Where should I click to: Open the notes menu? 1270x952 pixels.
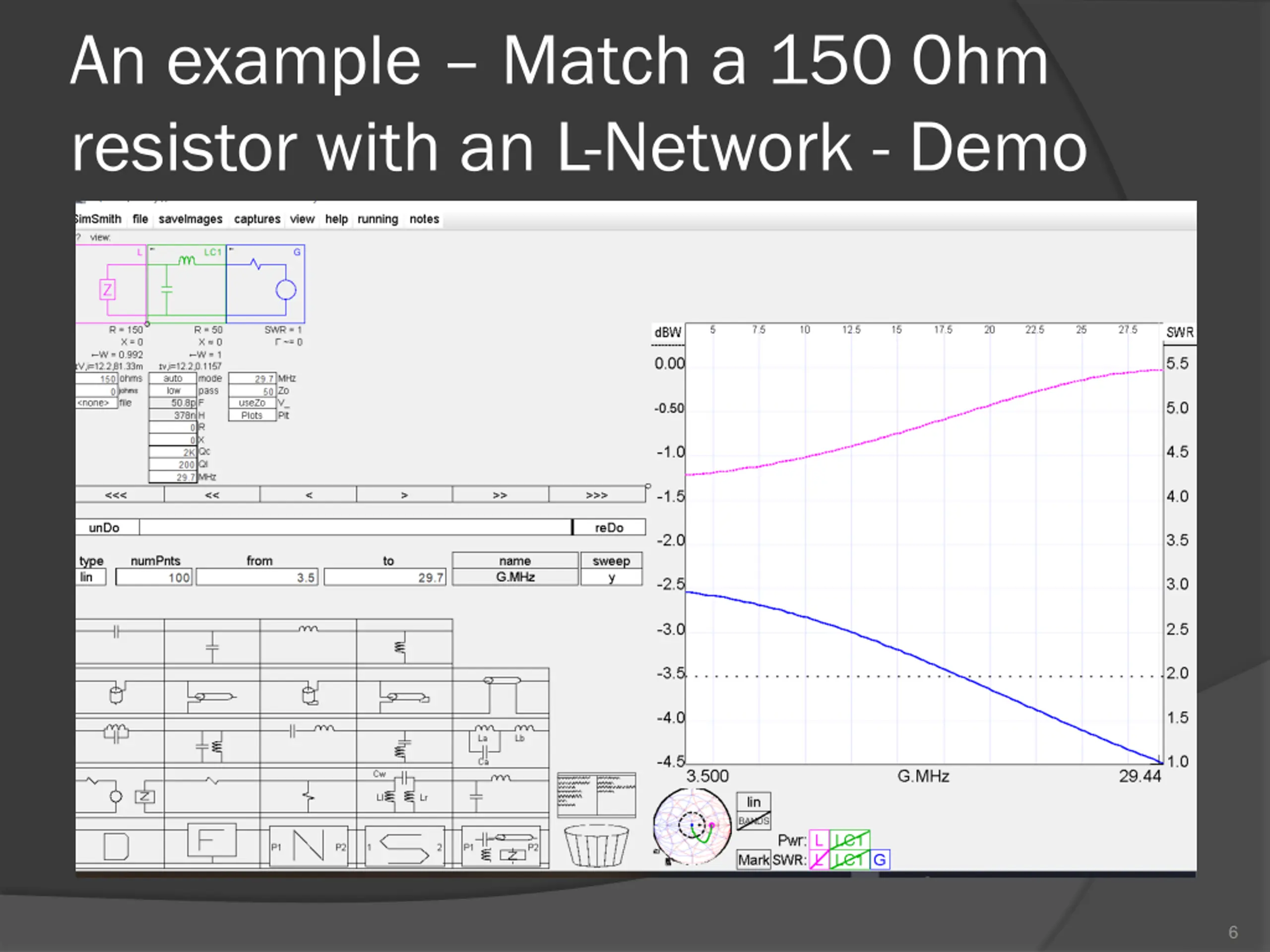click(x=424, y=219)
